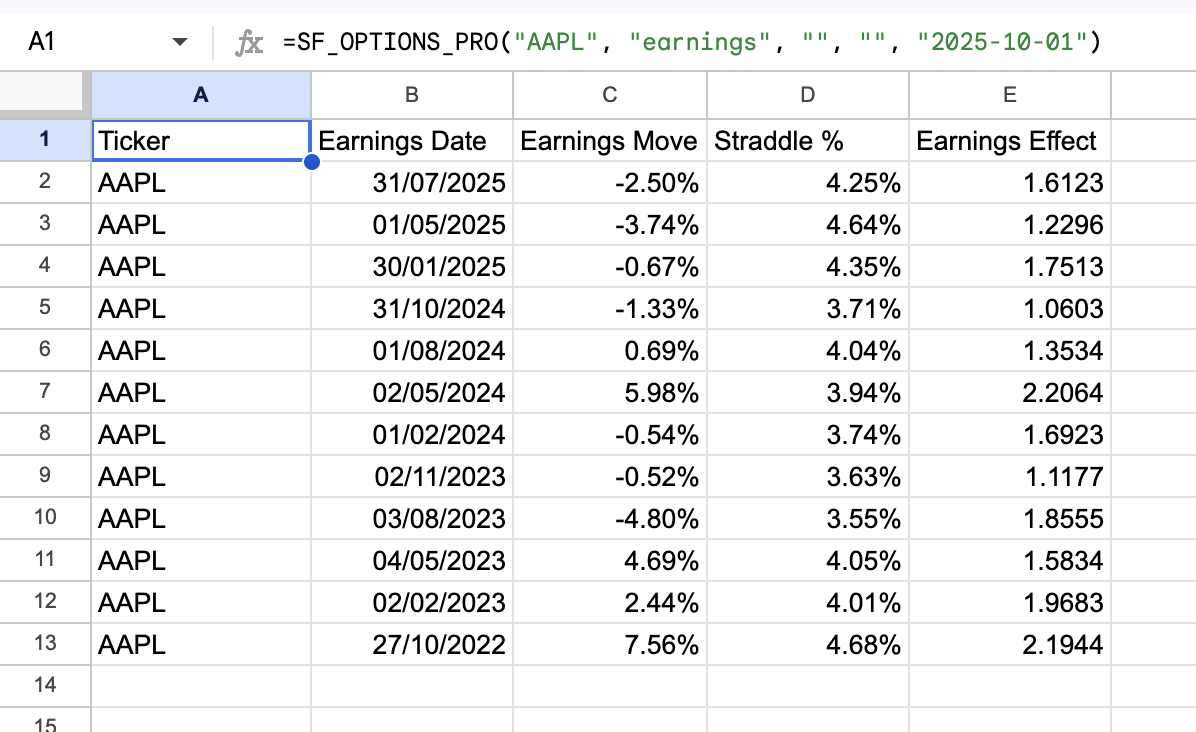This screenshot has height=732, width=1196.
Task: Click date cell 01/05/2025
Action: tap(412, 224)
